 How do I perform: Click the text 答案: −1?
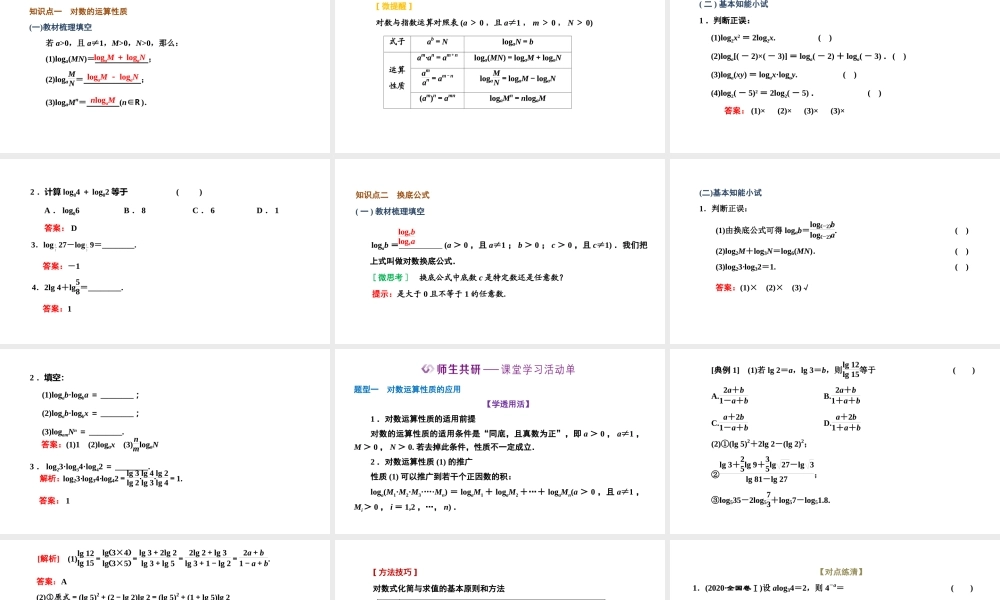point(61,266)
